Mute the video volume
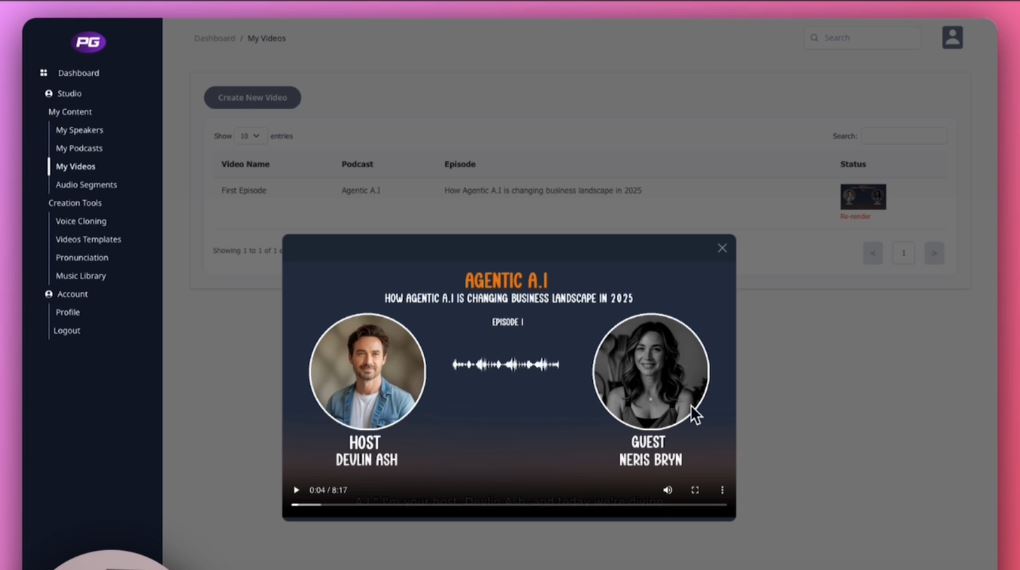 668,490
